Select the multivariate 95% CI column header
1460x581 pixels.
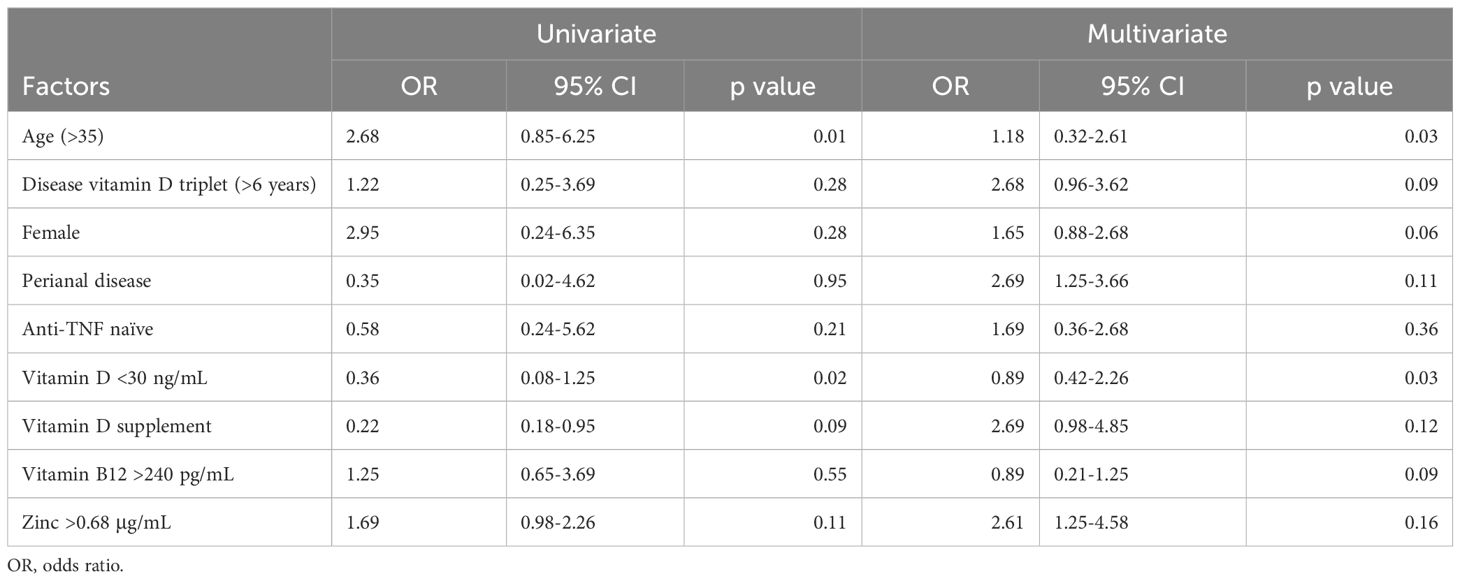pyautogui.click(x=1142, y=86)
